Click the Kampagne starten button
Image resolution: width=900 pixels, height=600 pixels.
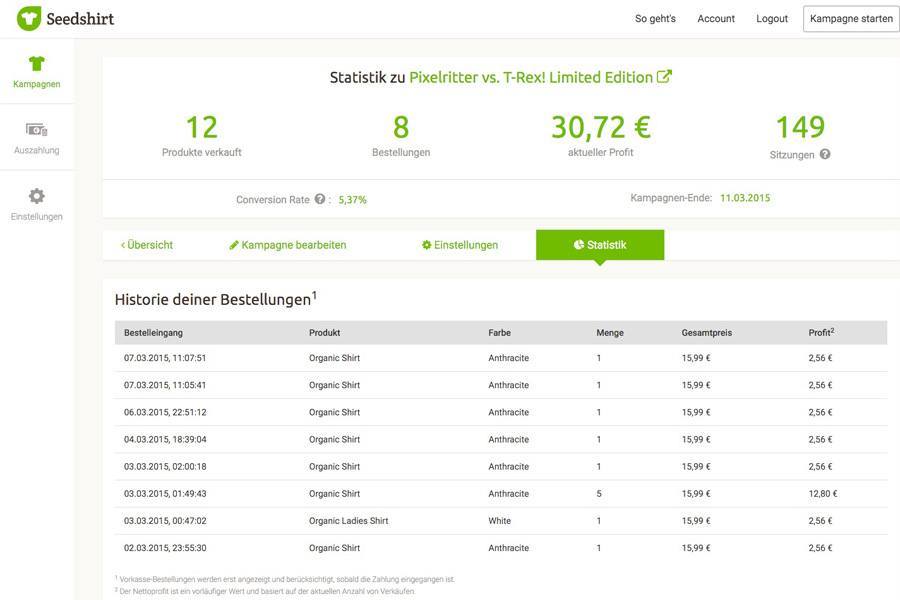point(851,18)
